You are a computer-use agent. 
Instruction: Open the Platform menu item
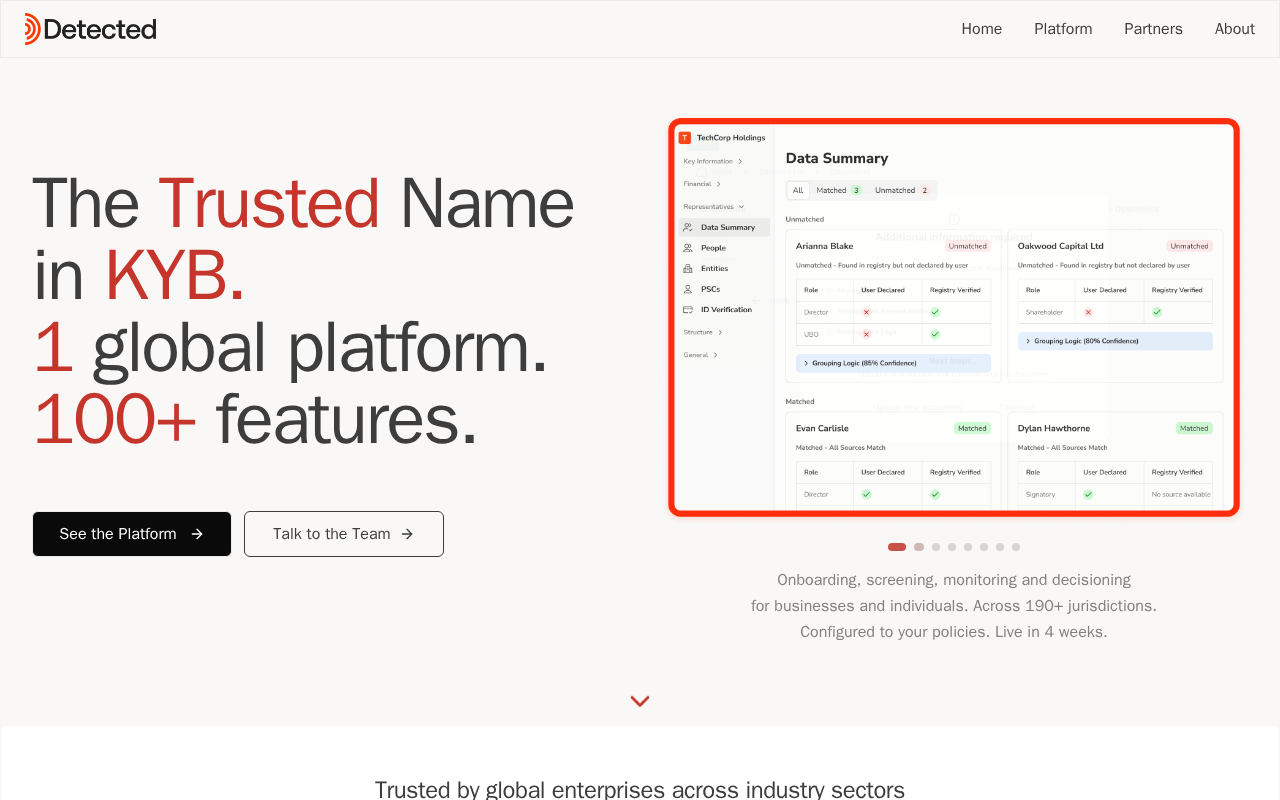[x=1063, y=29]
